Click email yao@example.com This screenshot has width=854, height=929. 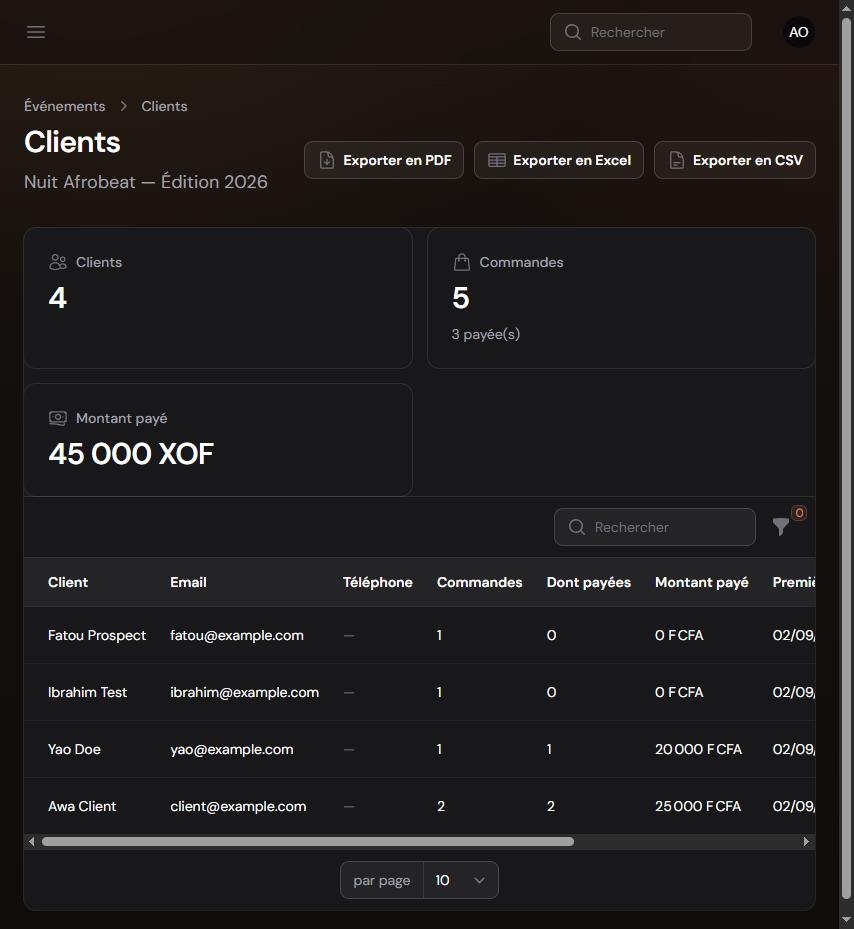pyautogui.click(x=232, y=749)
